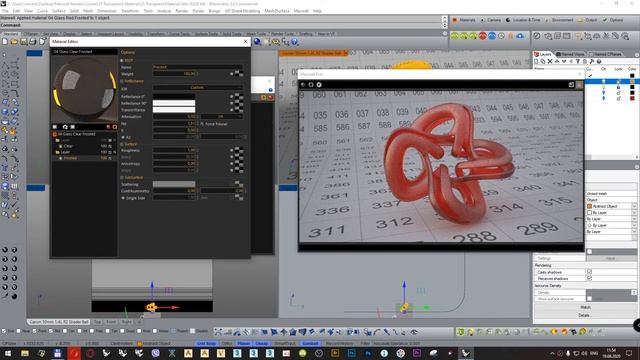
Task: Click the Roughness texture checker button
Action: [239, 150]
